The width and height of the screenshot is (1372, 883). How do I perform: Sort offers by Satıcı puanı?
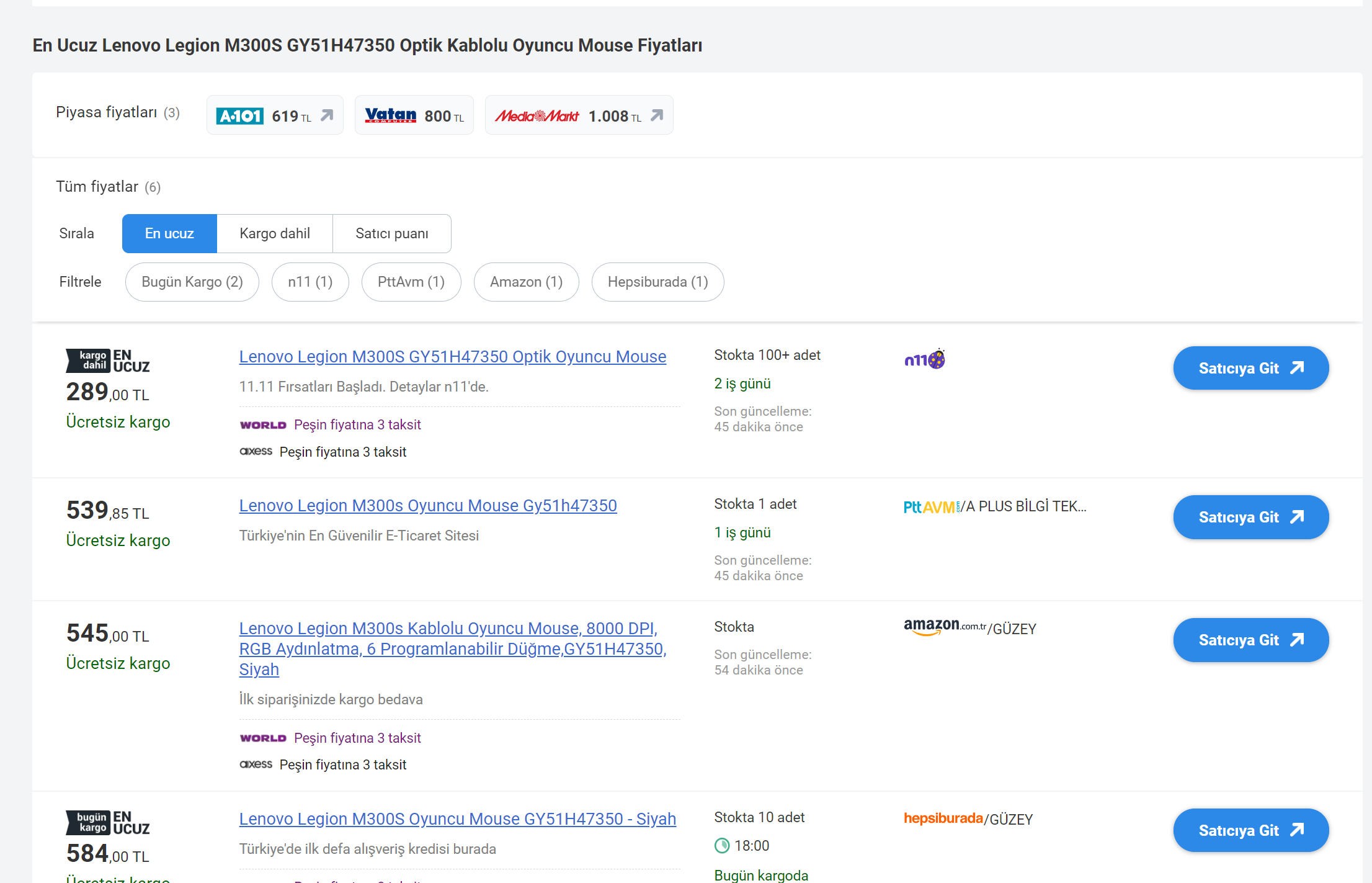[x=392, y=233]
